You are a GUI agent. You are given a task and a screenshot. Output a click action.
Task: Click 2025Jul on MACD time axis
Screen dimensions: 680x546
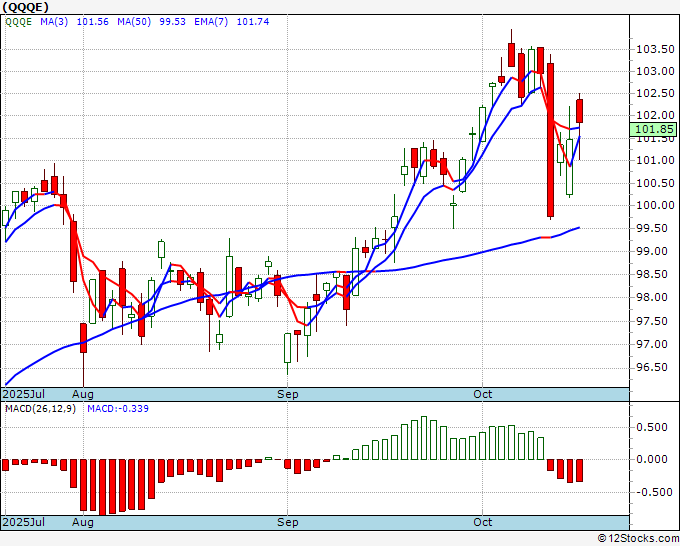24,522
